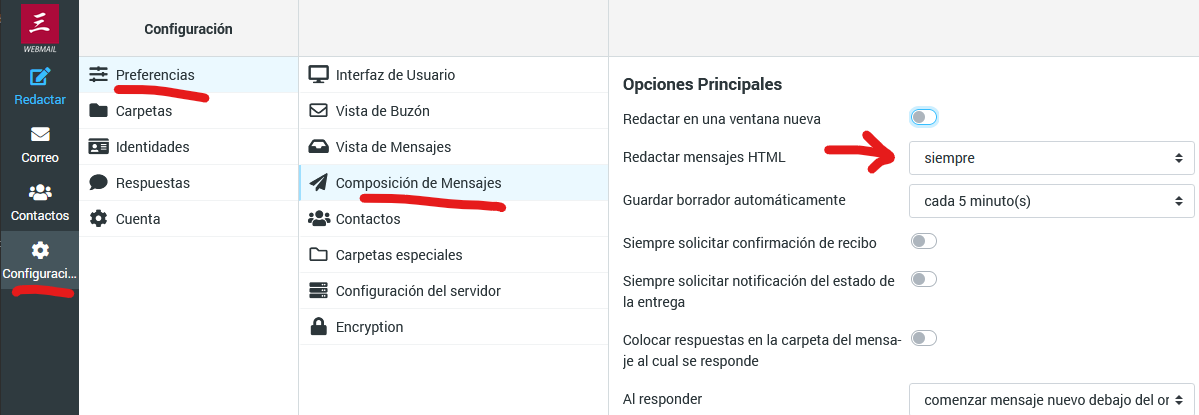Toggle Colocar respuestas en la carpeta switch
The image size is (1199, 415).
[924, 338]
